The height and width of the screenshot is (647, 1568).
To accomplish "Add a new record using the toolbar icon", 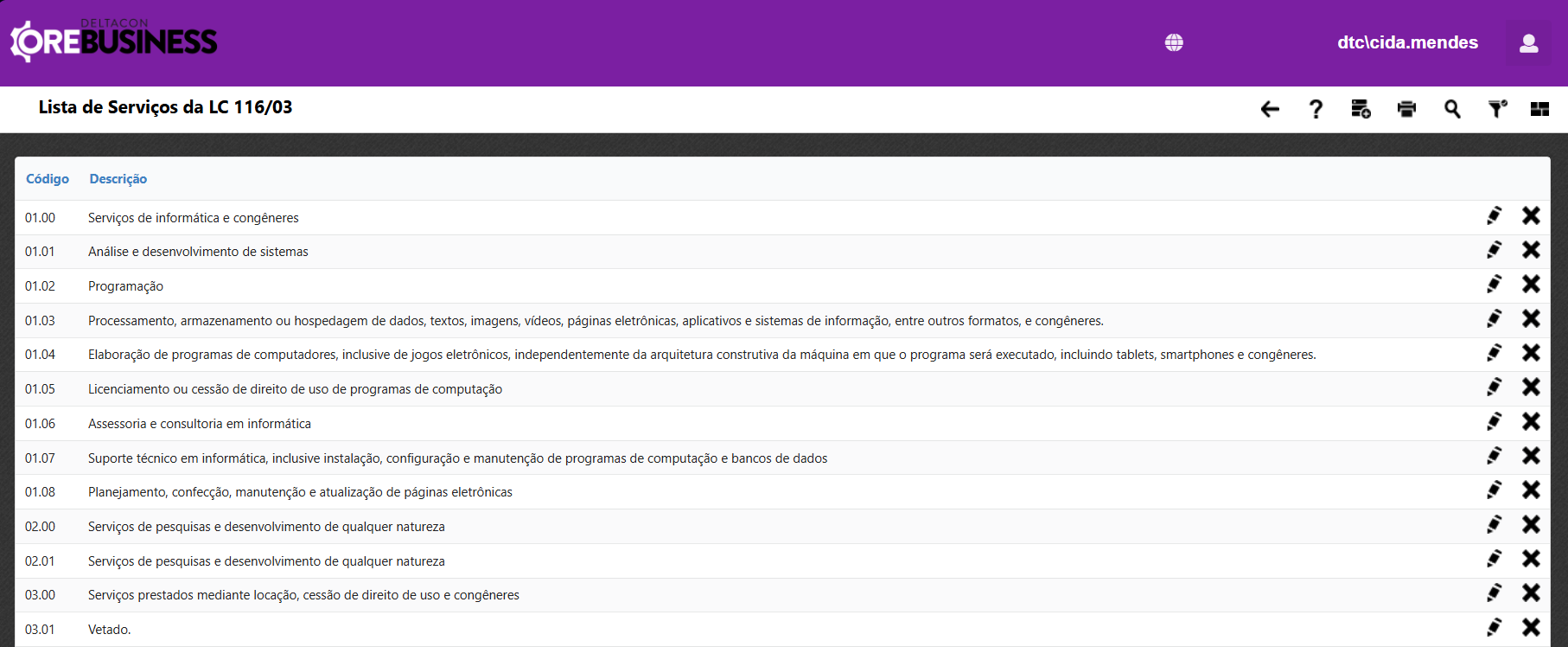I will [1361, 109].
